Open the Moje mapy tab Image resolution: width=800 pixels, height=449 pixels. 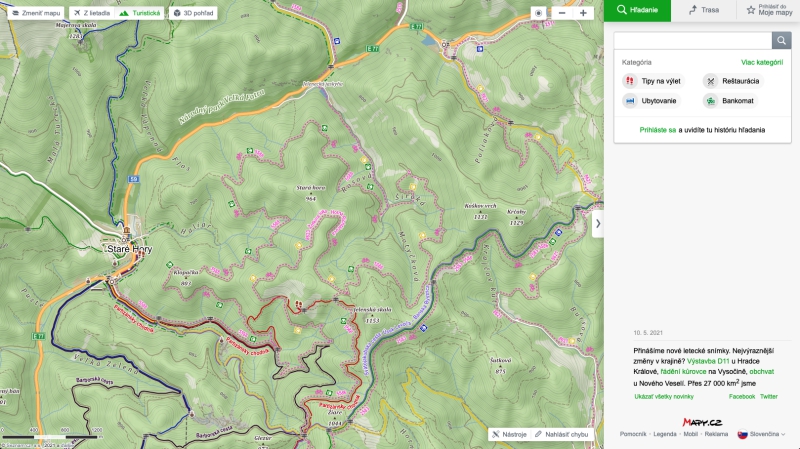(x=769, y=10)
